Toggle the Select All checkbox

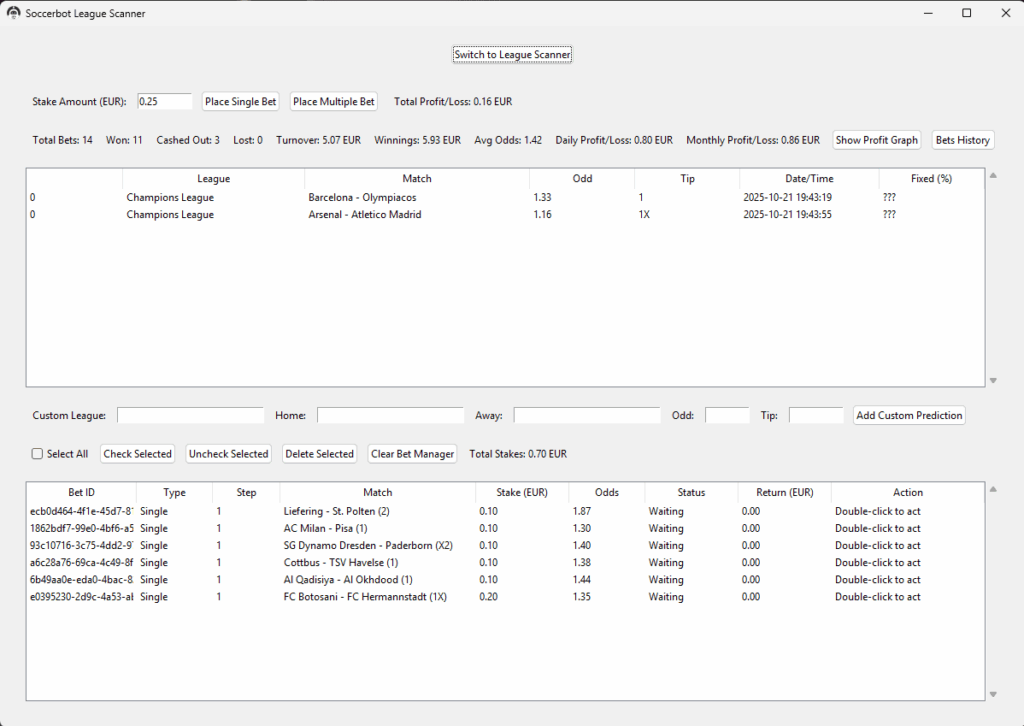coord(37,454)
